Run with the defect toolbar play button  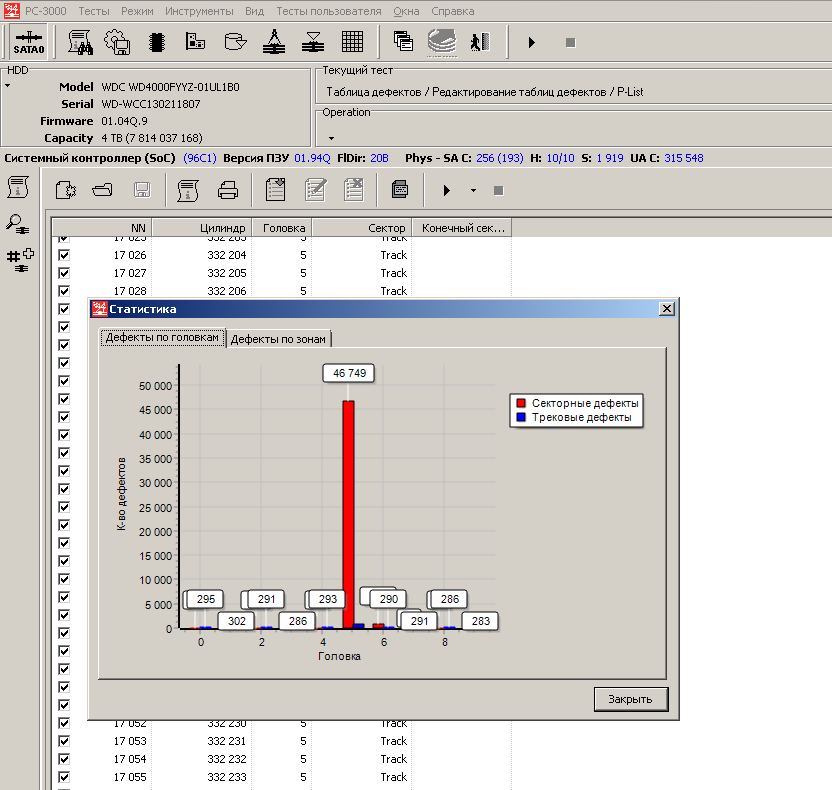click(x=446, y=190)
